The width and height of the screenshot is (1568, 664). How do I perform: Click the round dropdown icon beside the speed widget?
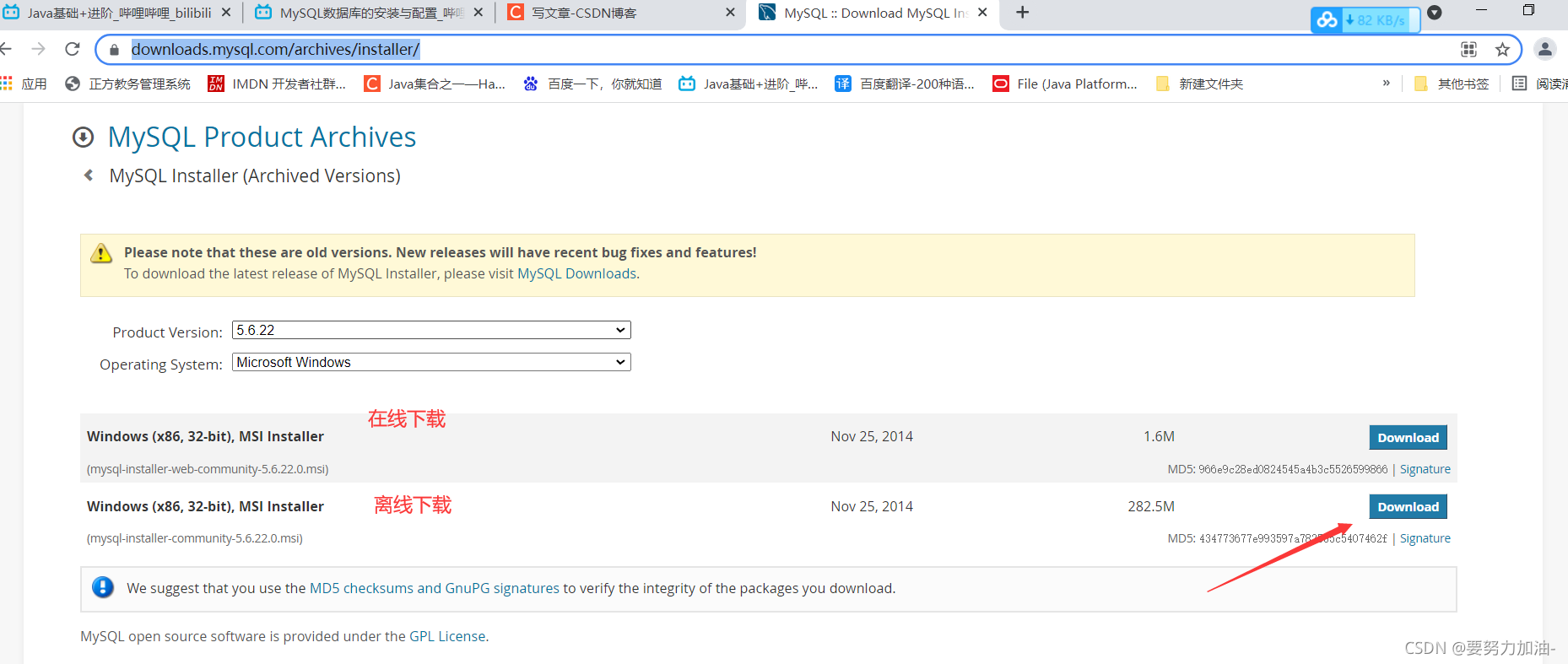pyautogui.click(x=1434, y=13)
